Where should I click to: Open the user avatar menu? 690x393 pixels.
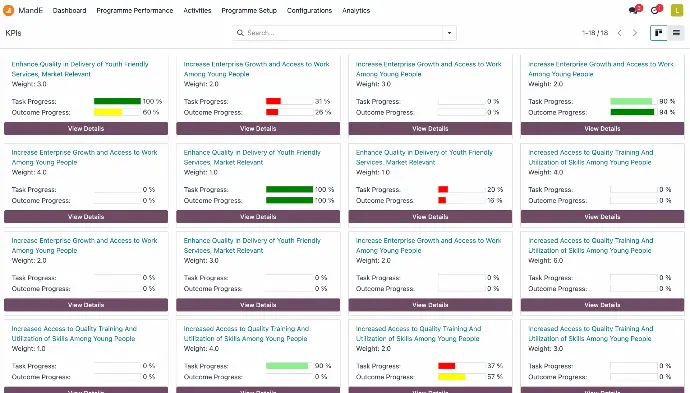[x=676, y=10]
